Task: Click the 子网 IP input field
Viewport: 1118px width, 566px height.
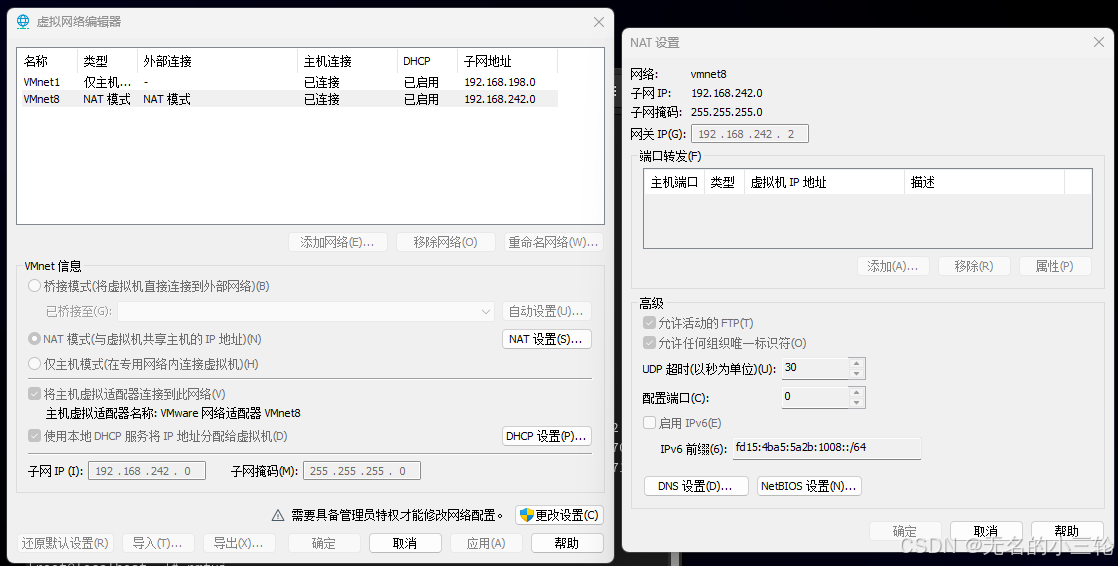Action: (x=147, y=471)
